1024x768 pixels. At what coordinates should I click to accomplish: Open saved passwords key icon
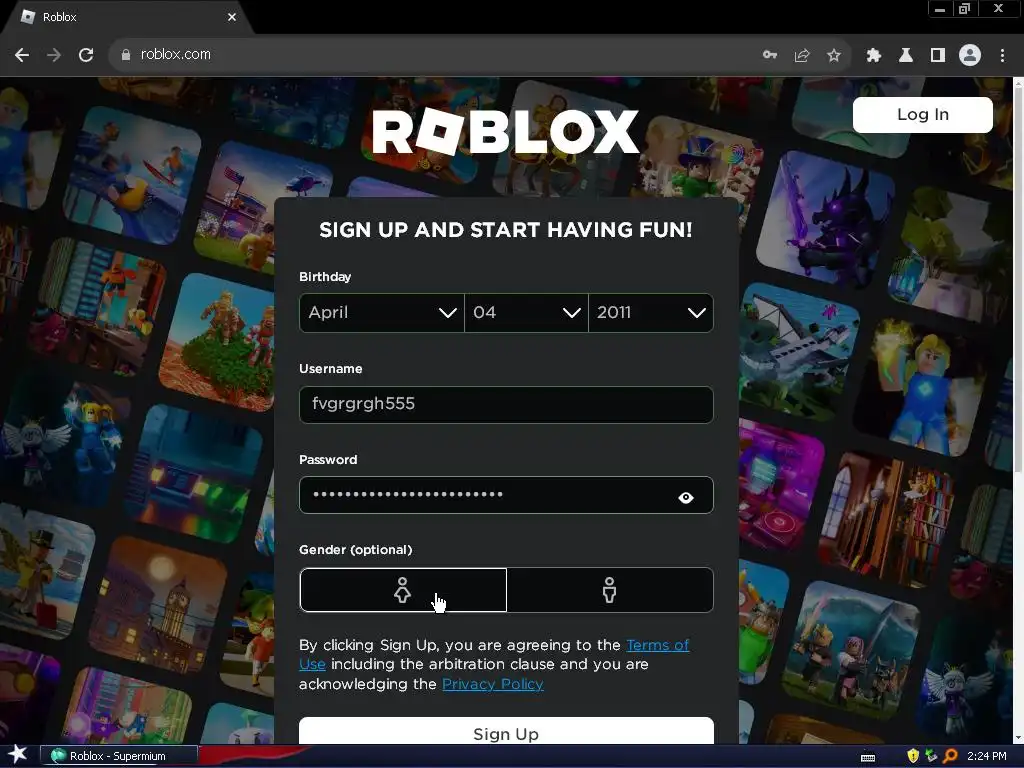[770, 55]
